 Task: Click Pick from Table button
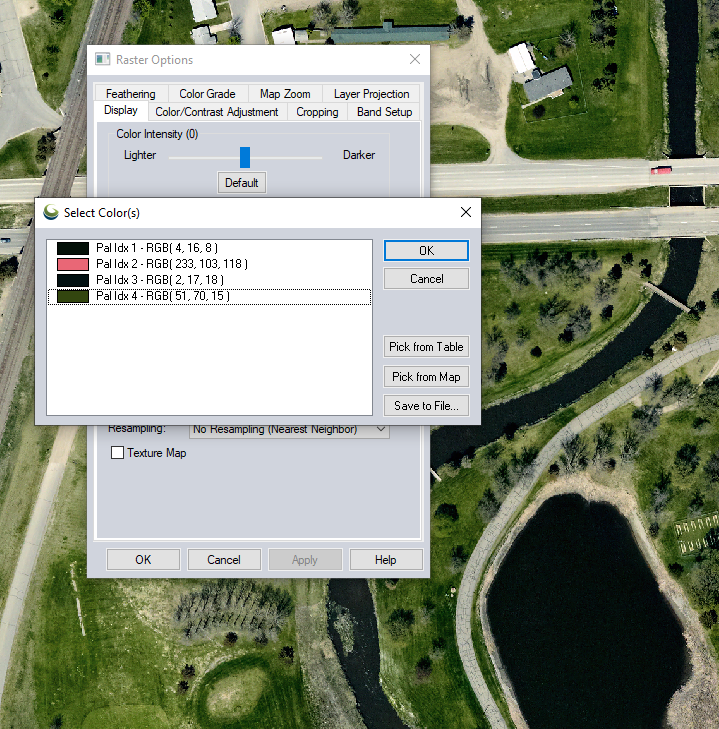pyautogui.click(x=426, y=347)
